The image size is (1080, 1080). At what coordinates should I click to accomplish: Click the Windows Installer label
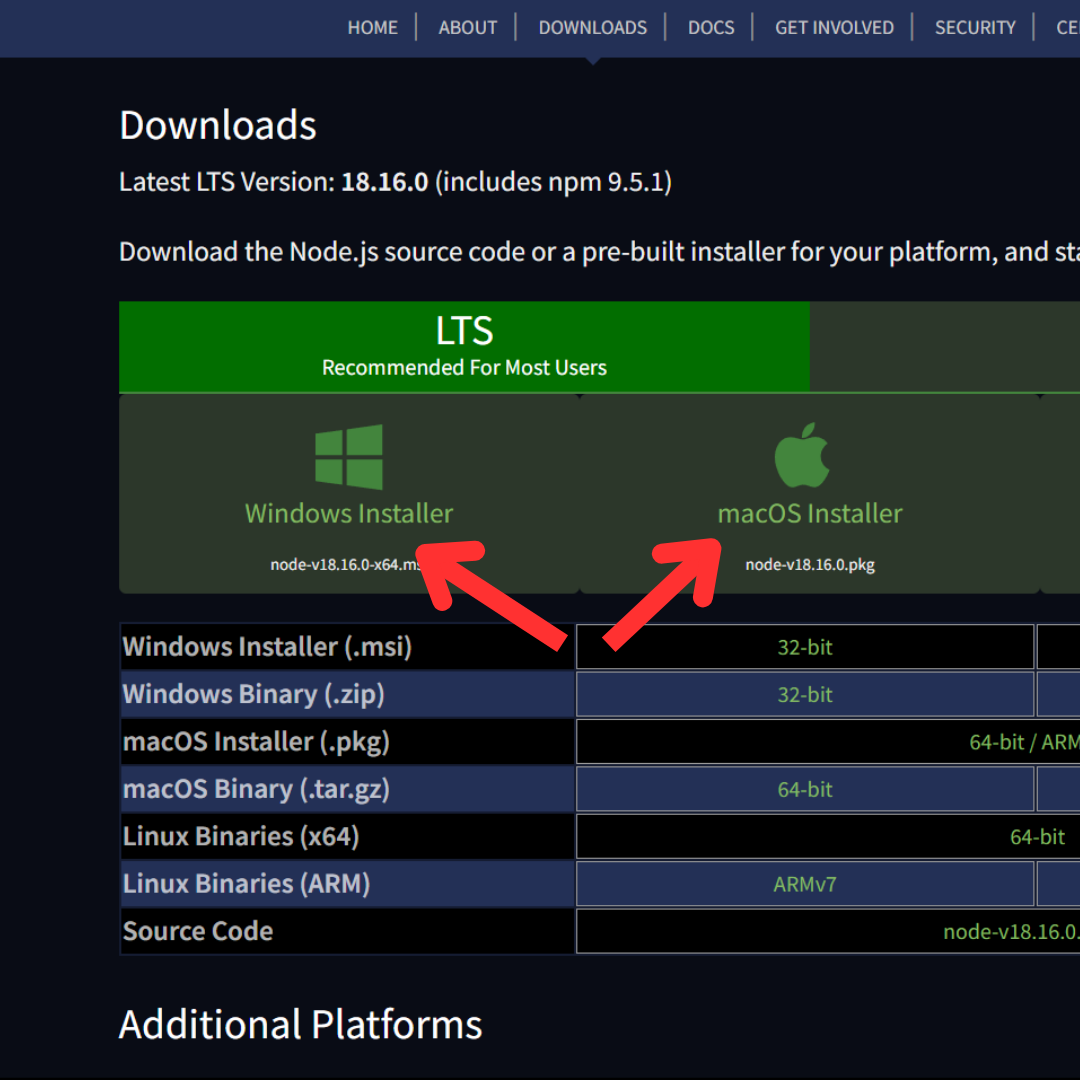point(349,514)
